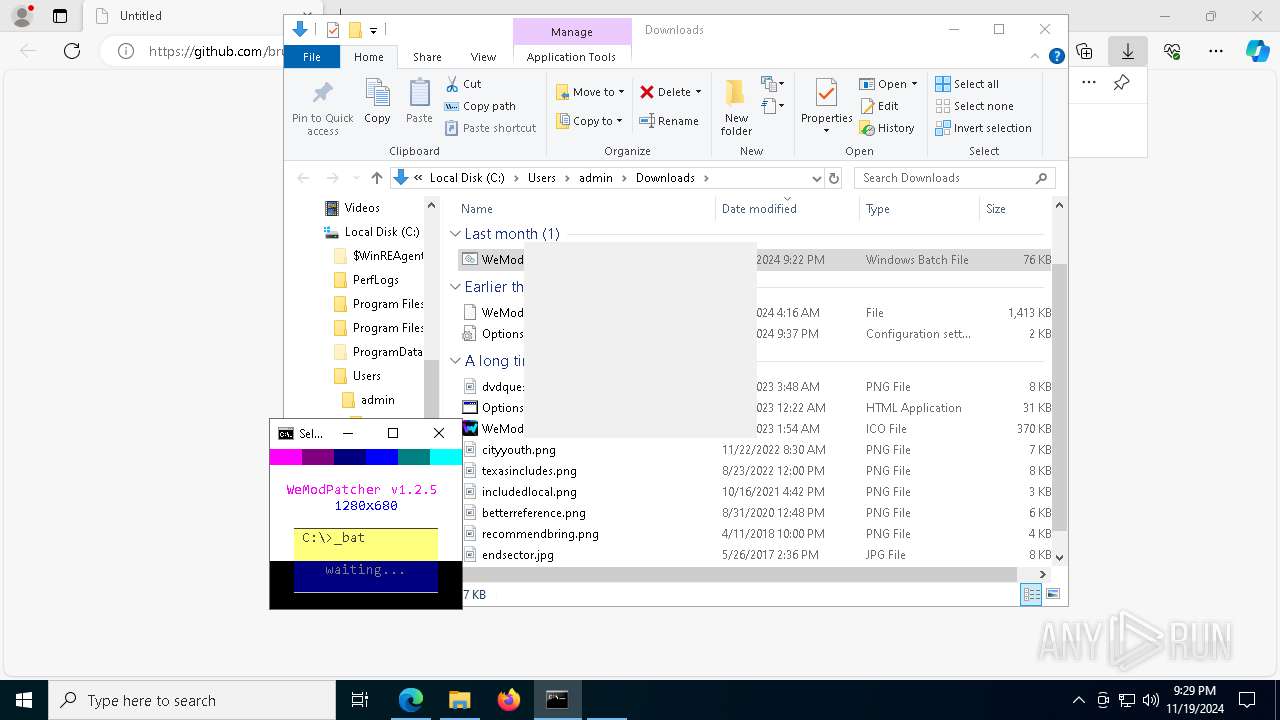The image size is (1280, 720).
Task: Sort by Type column header
Action: point(919,209)
